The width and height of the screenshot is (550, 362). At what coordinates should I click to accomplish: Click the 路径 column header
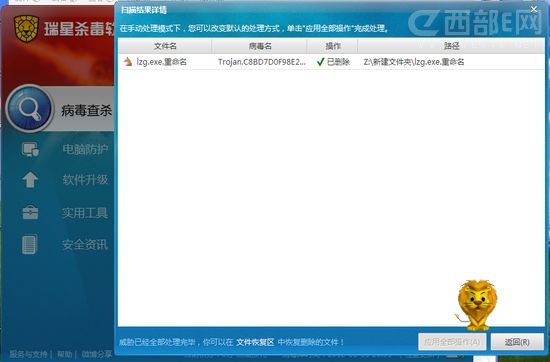451,46
